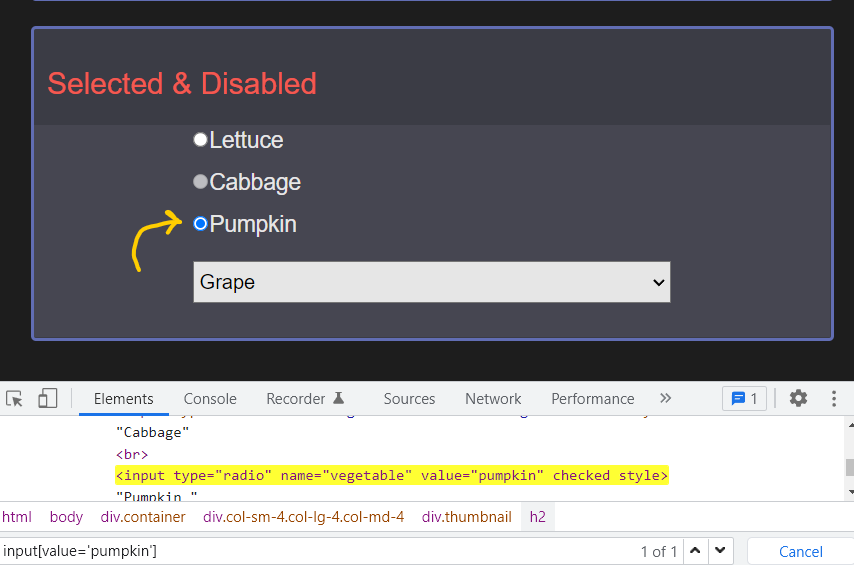Go to next search result arrow
854x565 pixels.
(720, 551)
